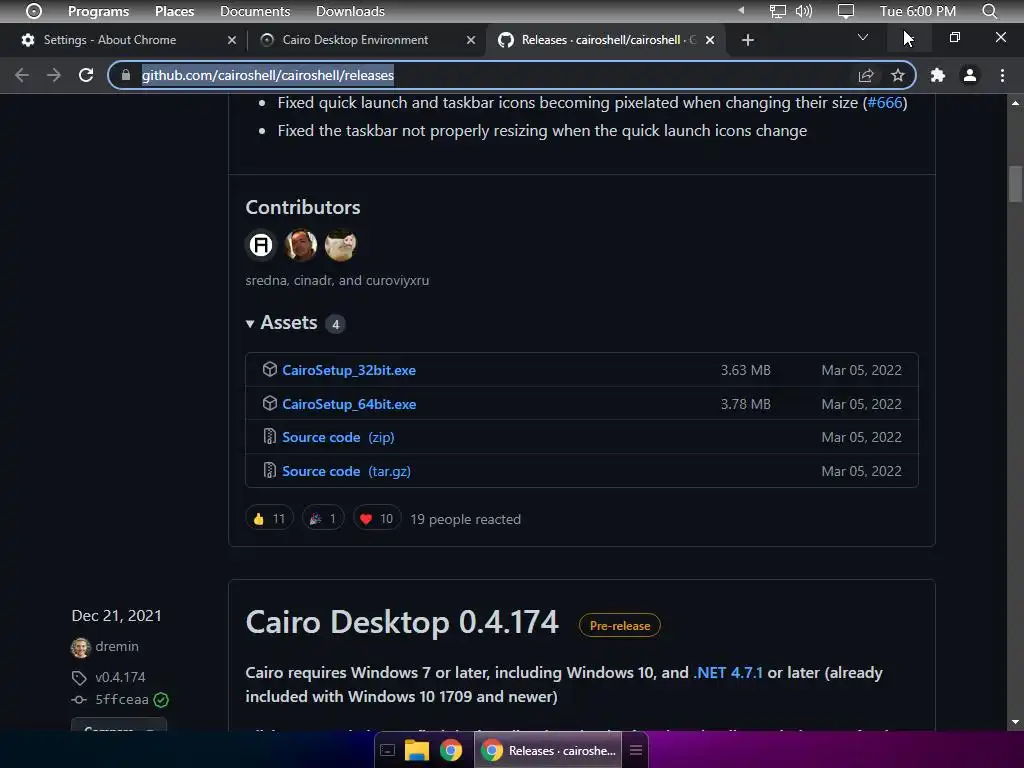Launch Chrome quick launch icon
Screen dimensions: 1024x768
451,750
